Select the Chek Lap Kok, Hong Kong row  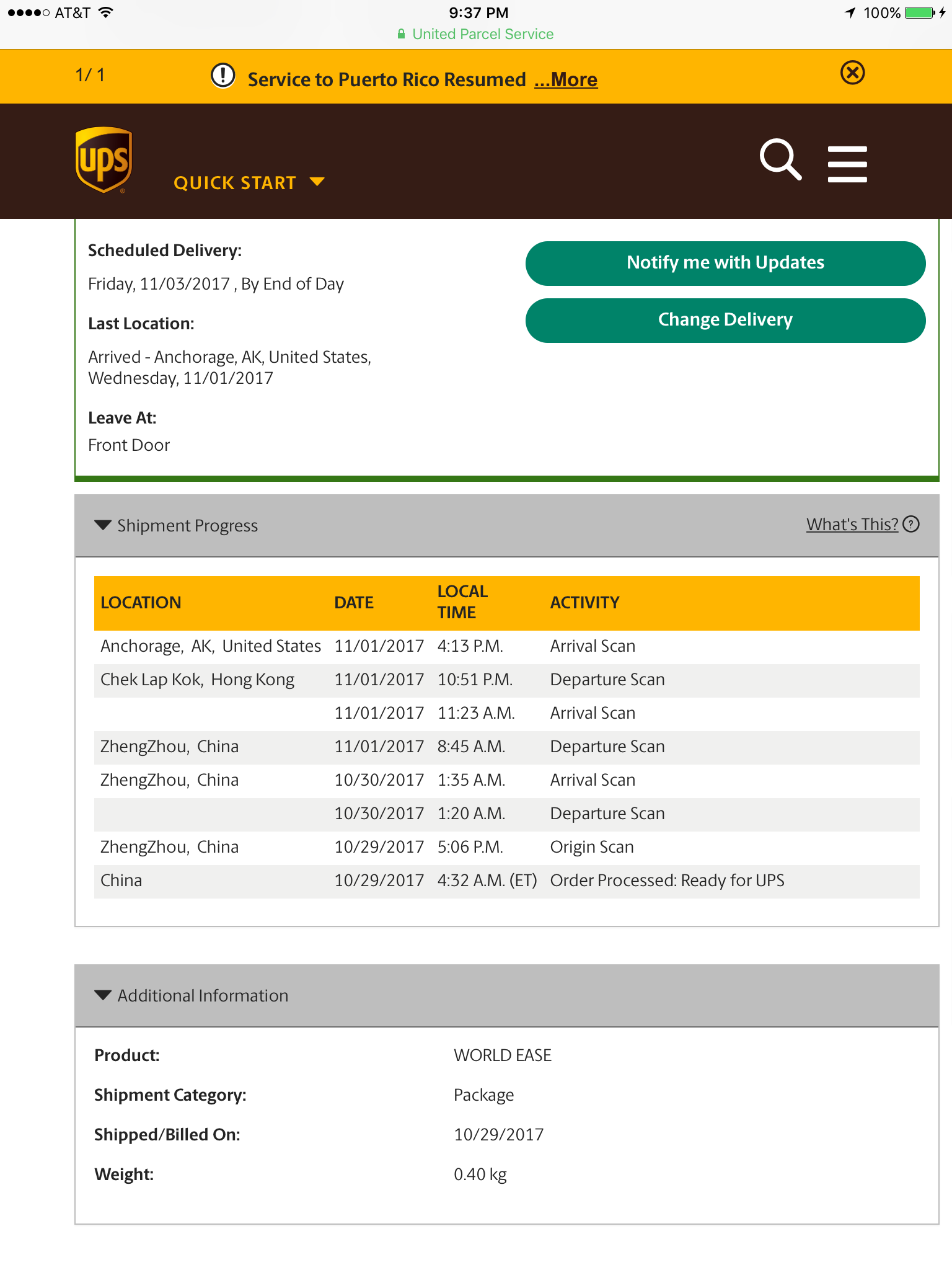tap(507, 680)
